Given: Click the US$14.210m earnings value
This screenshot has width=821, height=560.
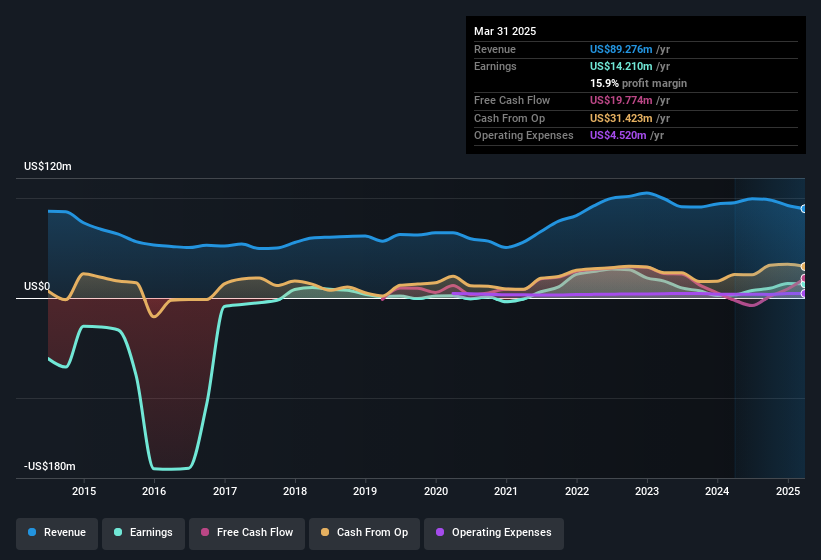Looking at the screenshot, I should 621,66.
